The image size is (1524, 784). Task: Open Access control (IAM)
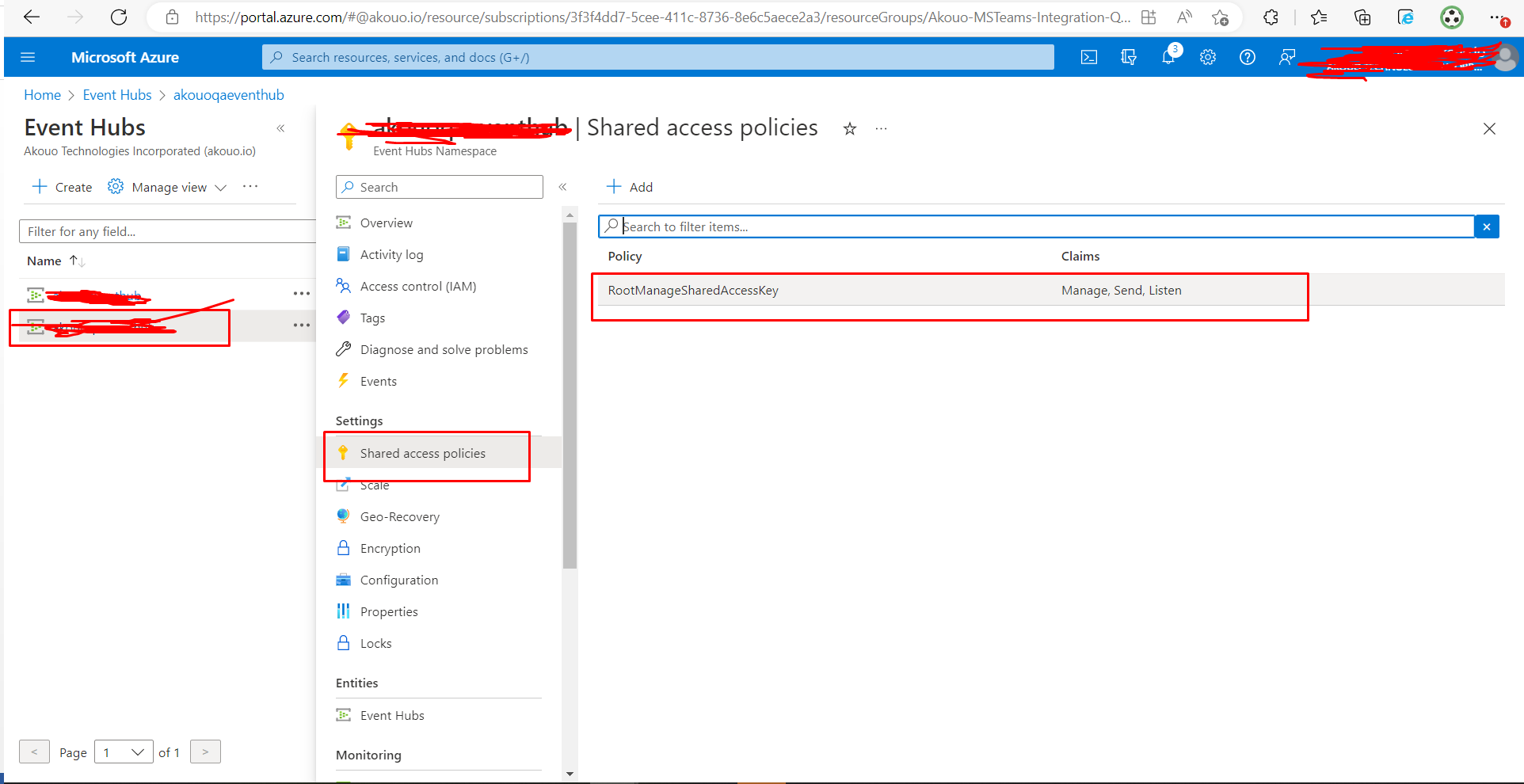point(417,286)
